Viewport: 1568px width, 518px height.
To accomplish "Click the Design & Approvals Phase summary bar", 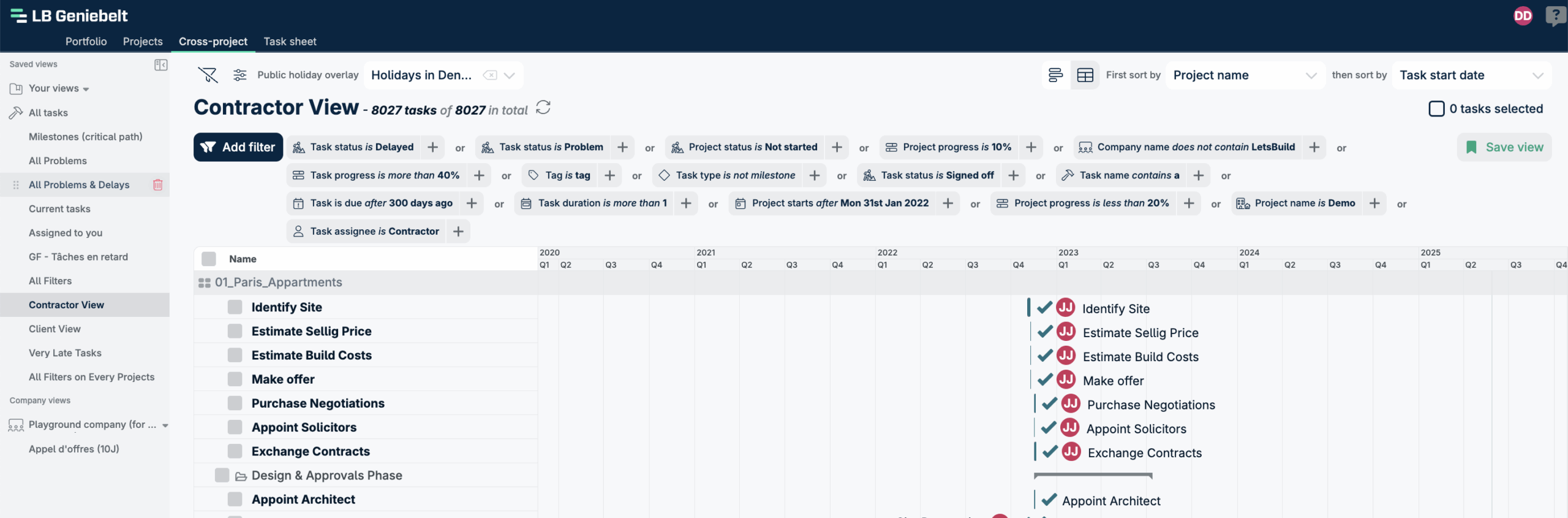I will click(x=1093, y=475).
